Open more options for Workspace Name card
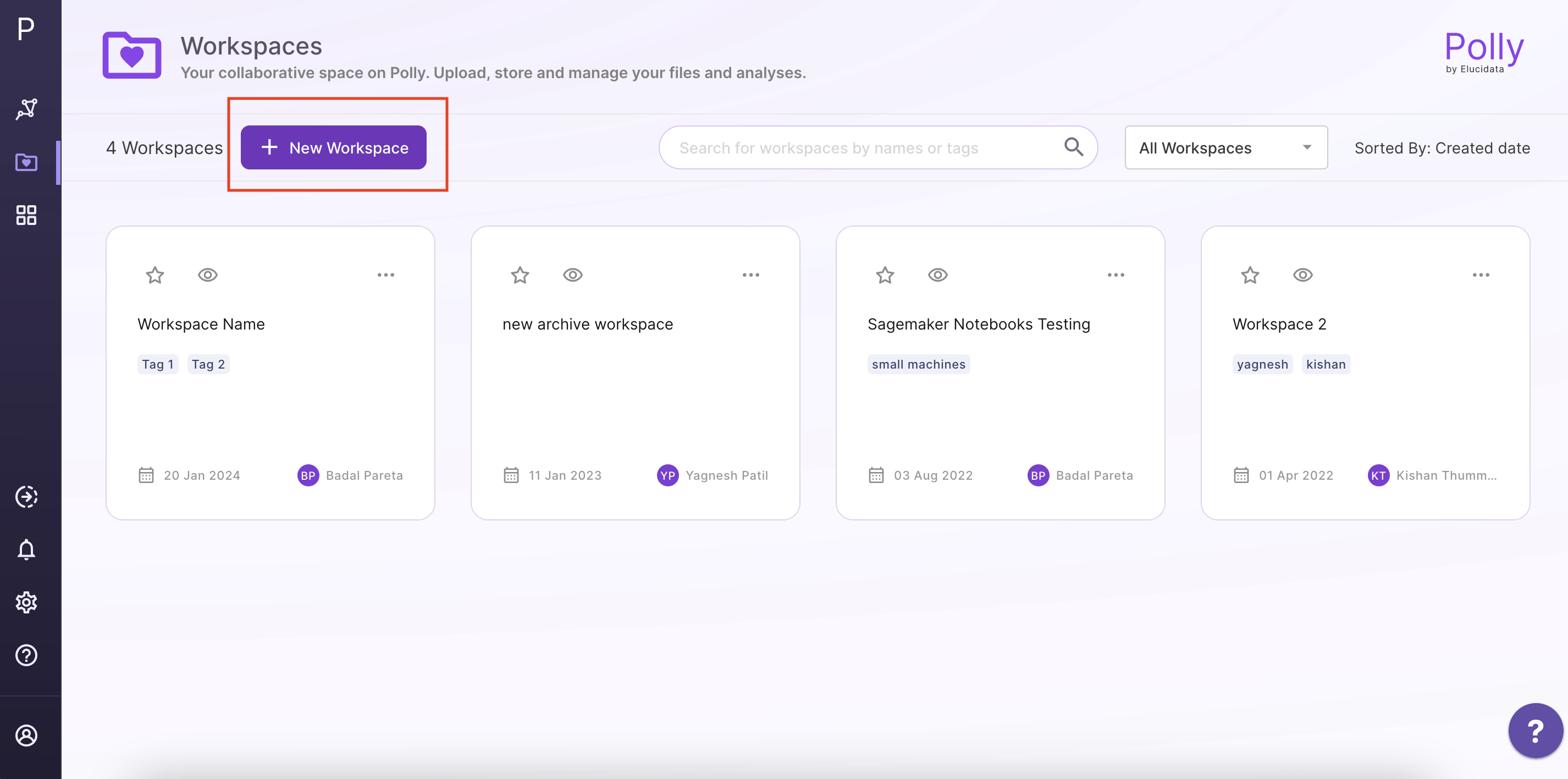Viewport: 1568px width, 779px height. coord(386,275)
